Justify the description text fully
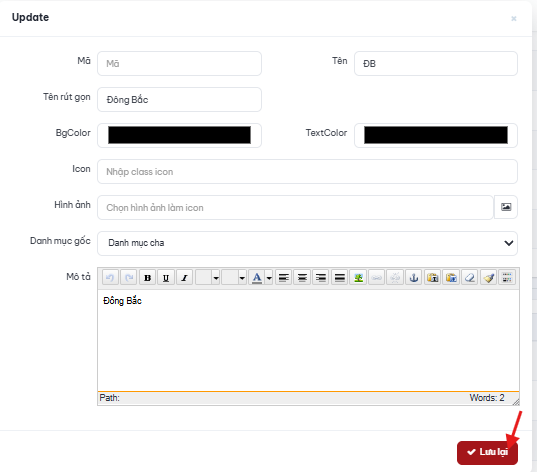 [339, 277]
